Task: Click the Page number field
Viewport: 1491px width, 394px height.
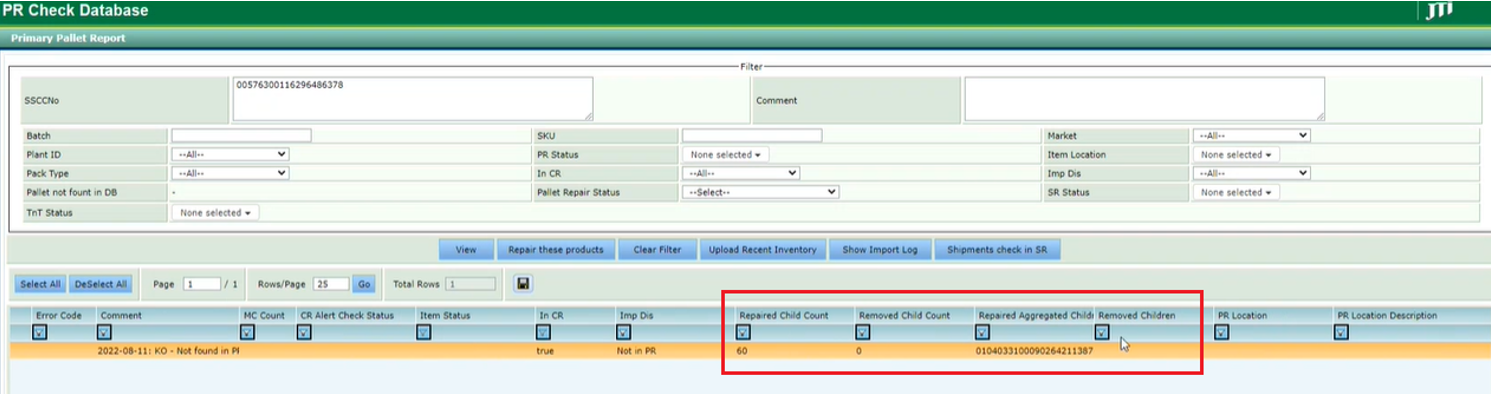Action: coord(201,284)
